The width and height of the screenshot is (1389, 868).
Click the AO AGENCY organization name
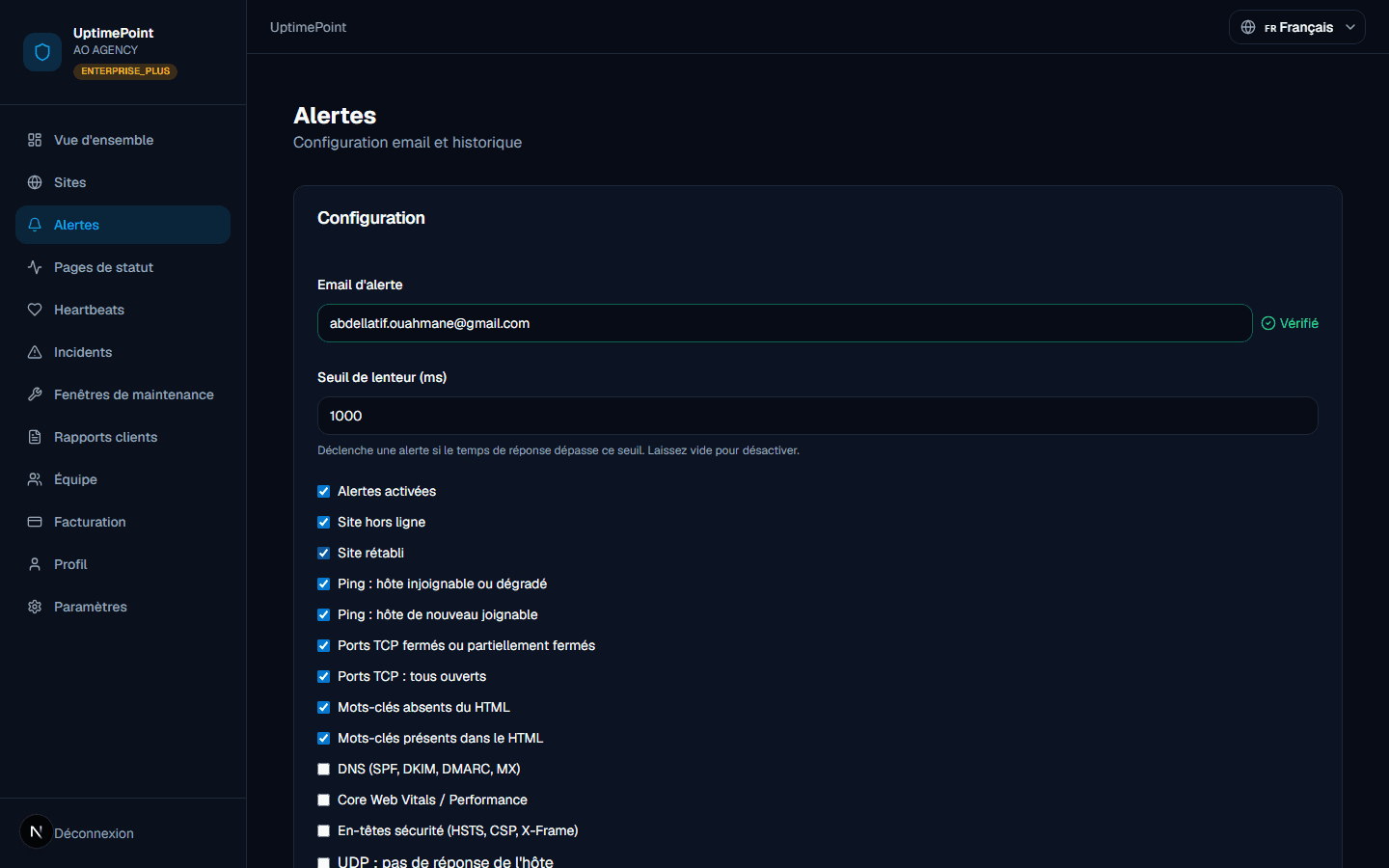coord(106,50)
